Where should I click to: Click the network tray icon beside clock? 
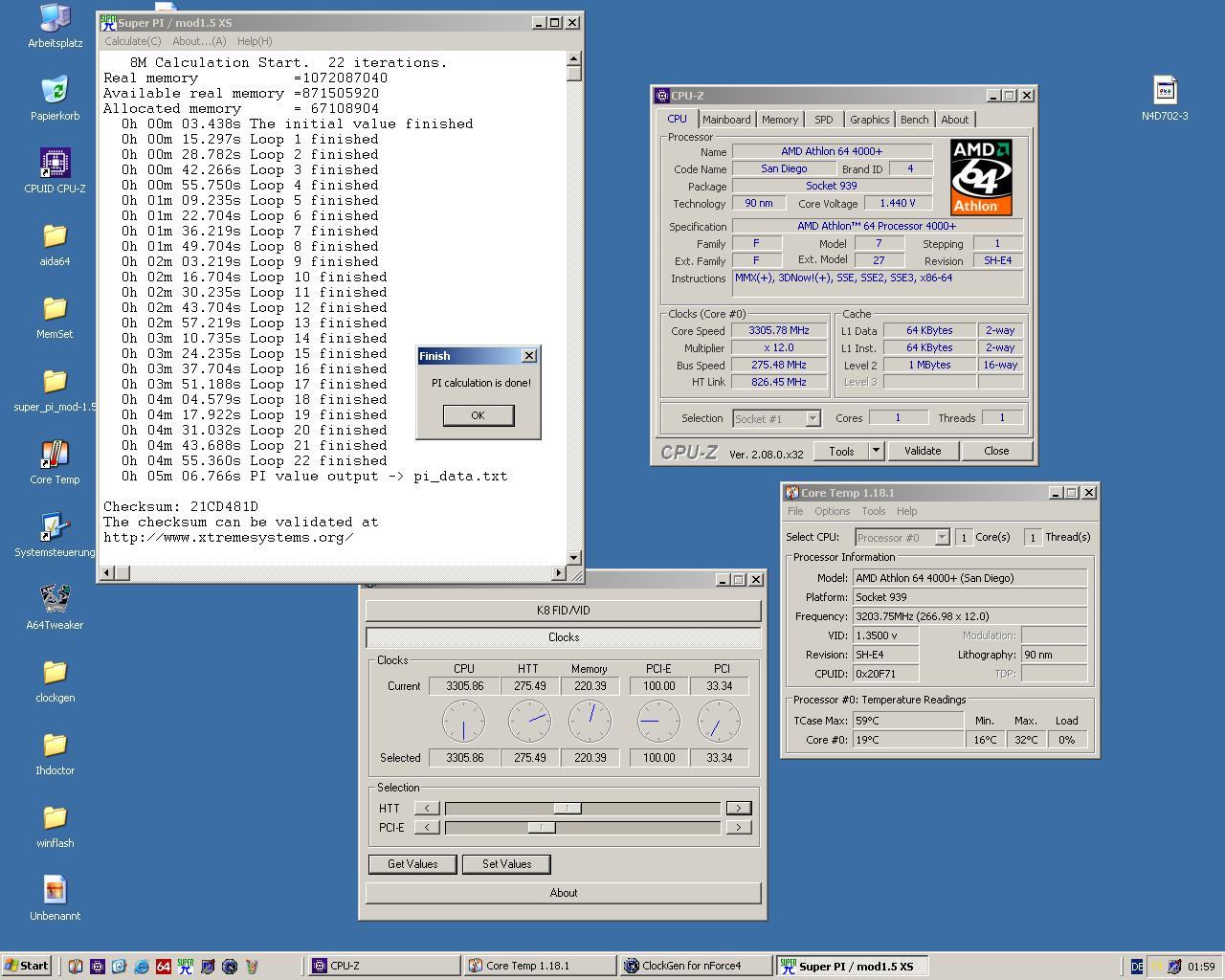coord(1174,967)
